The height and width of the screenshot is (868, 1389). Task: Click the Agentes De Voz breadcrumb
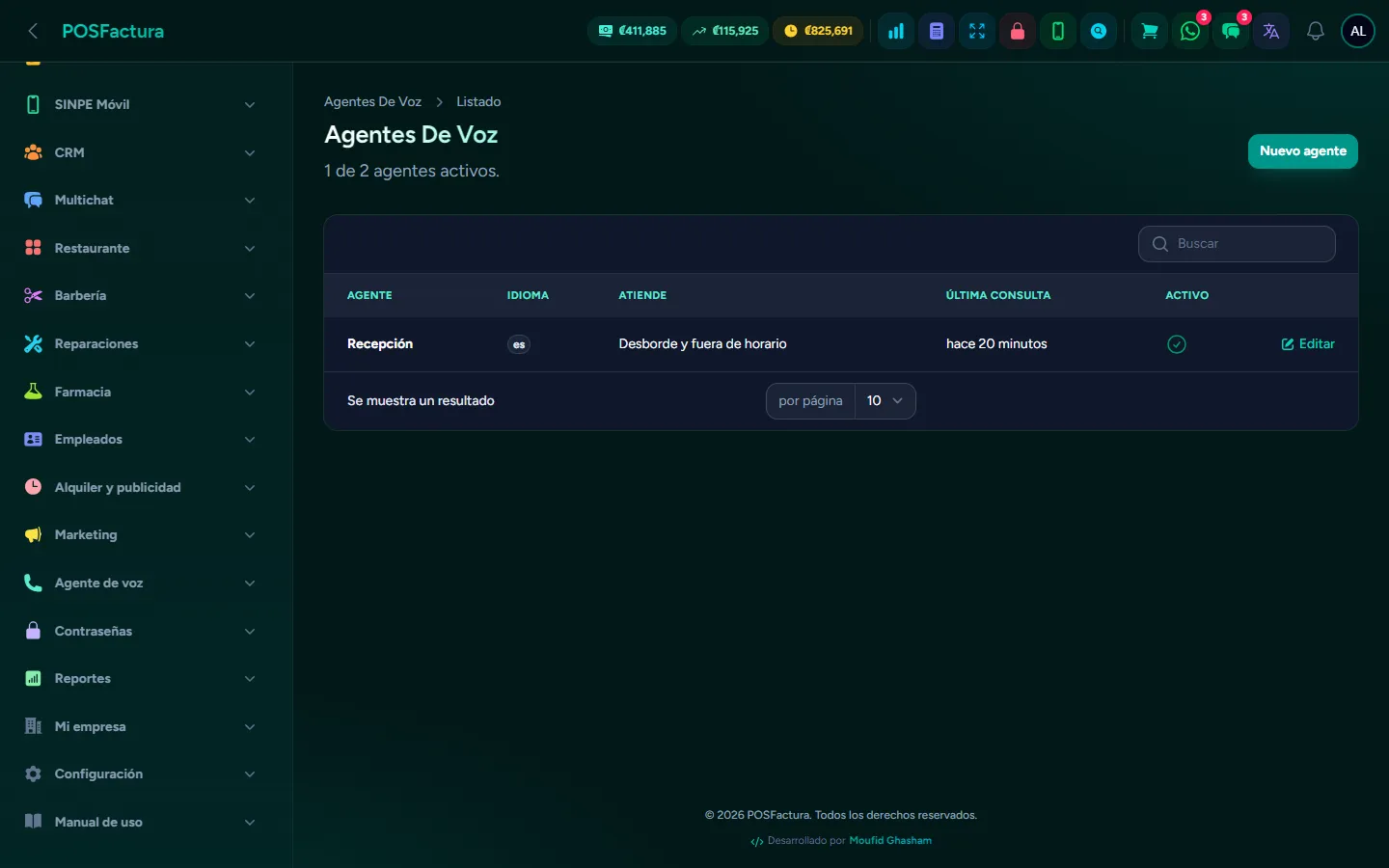(372, 101)
